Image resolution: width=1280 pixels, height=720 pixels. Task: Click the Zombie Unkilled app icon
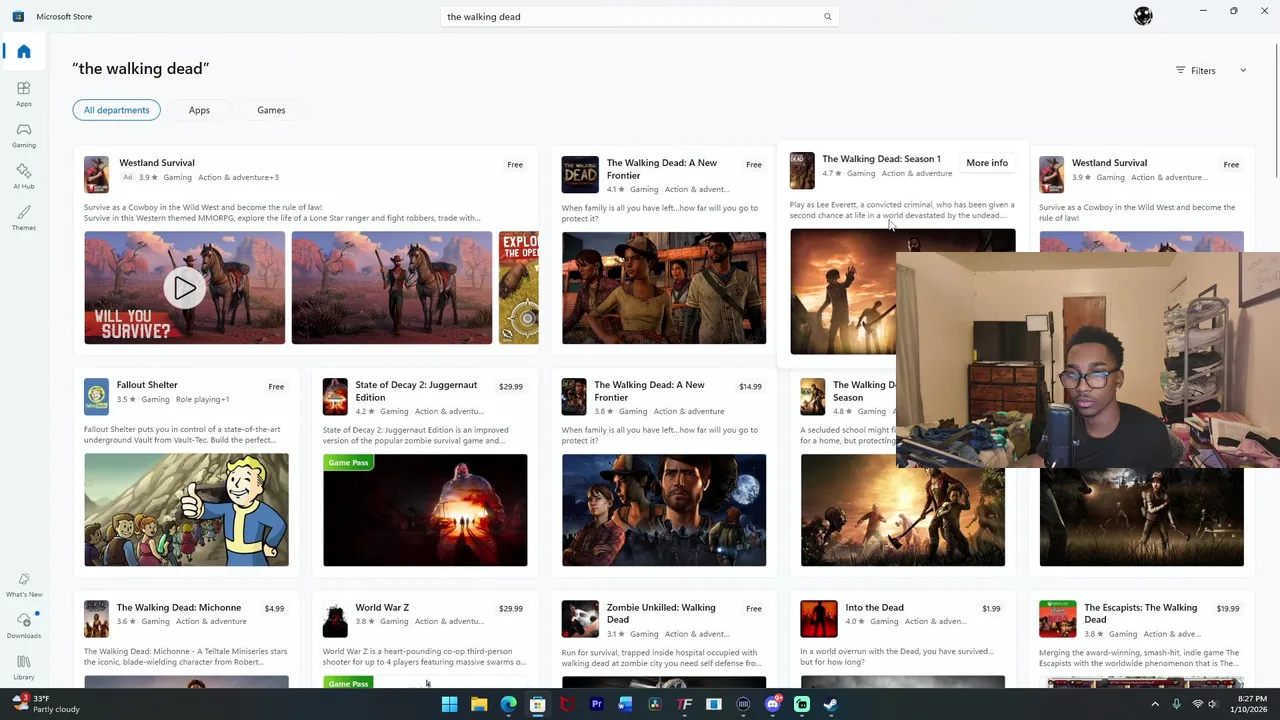point(580,619)
